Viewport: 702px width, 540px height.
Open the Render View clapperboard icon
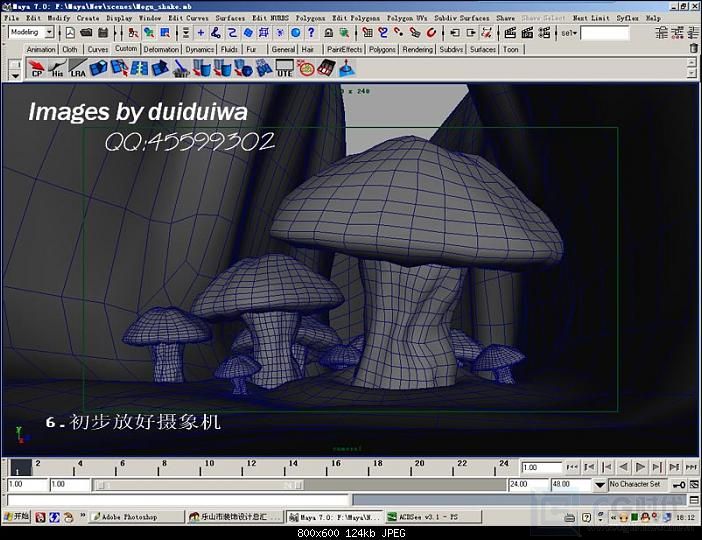(510, 33)
